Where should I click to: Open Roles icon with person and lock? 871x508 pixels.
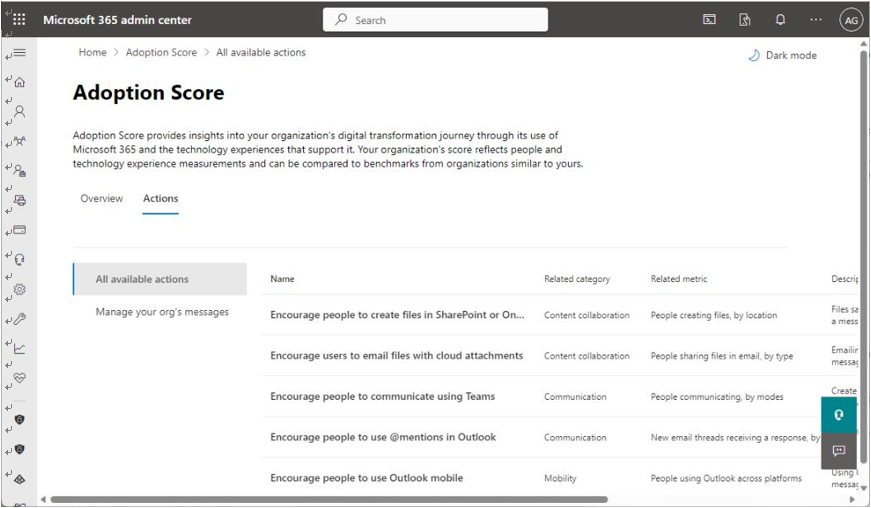(19, 170)
